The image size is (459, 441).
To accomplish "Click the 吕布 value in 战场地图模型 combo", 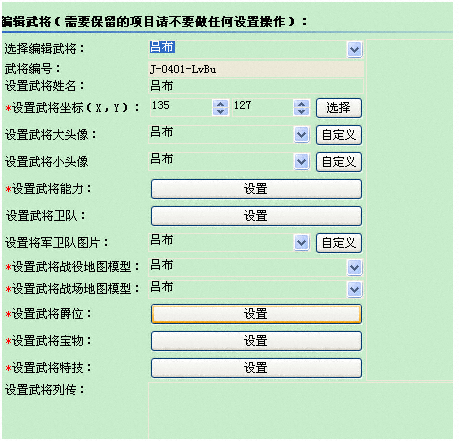I will [162, 287].
